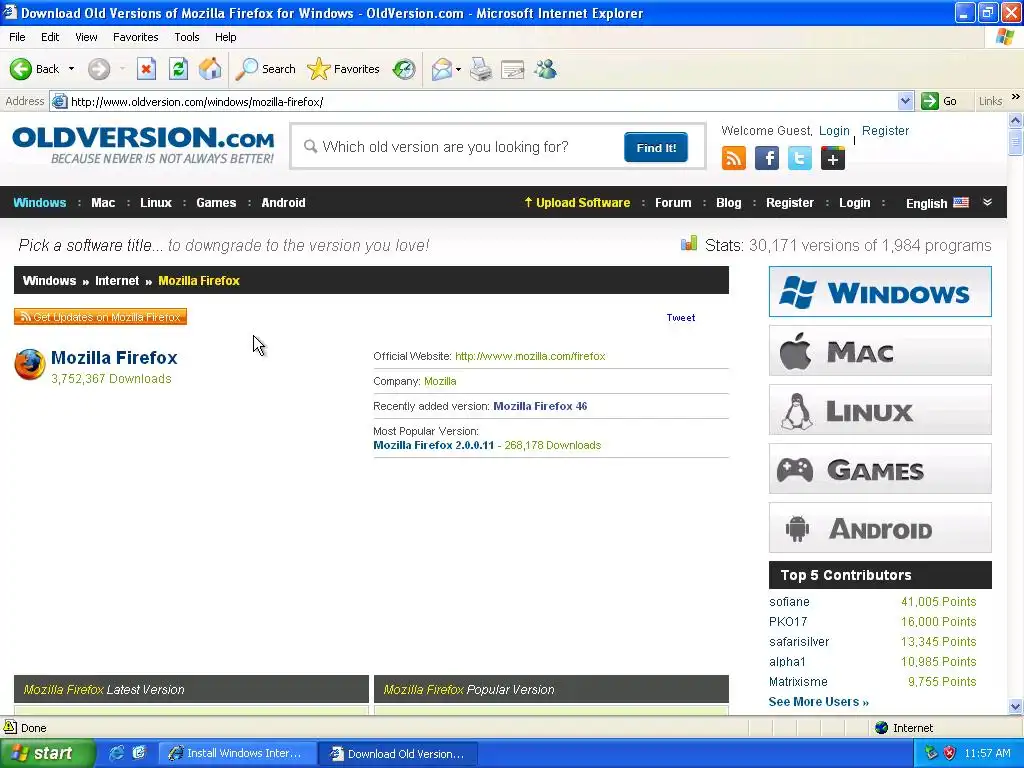Open contributor sofiane profile
This screenshot has width=1024, height=768.
(789, 602)
